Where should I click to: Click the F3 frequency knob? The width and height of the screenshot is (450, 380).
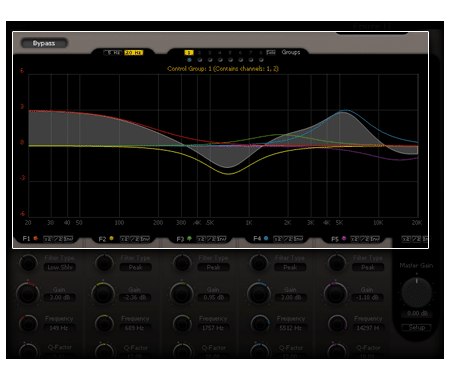click(x=182, y=323)
